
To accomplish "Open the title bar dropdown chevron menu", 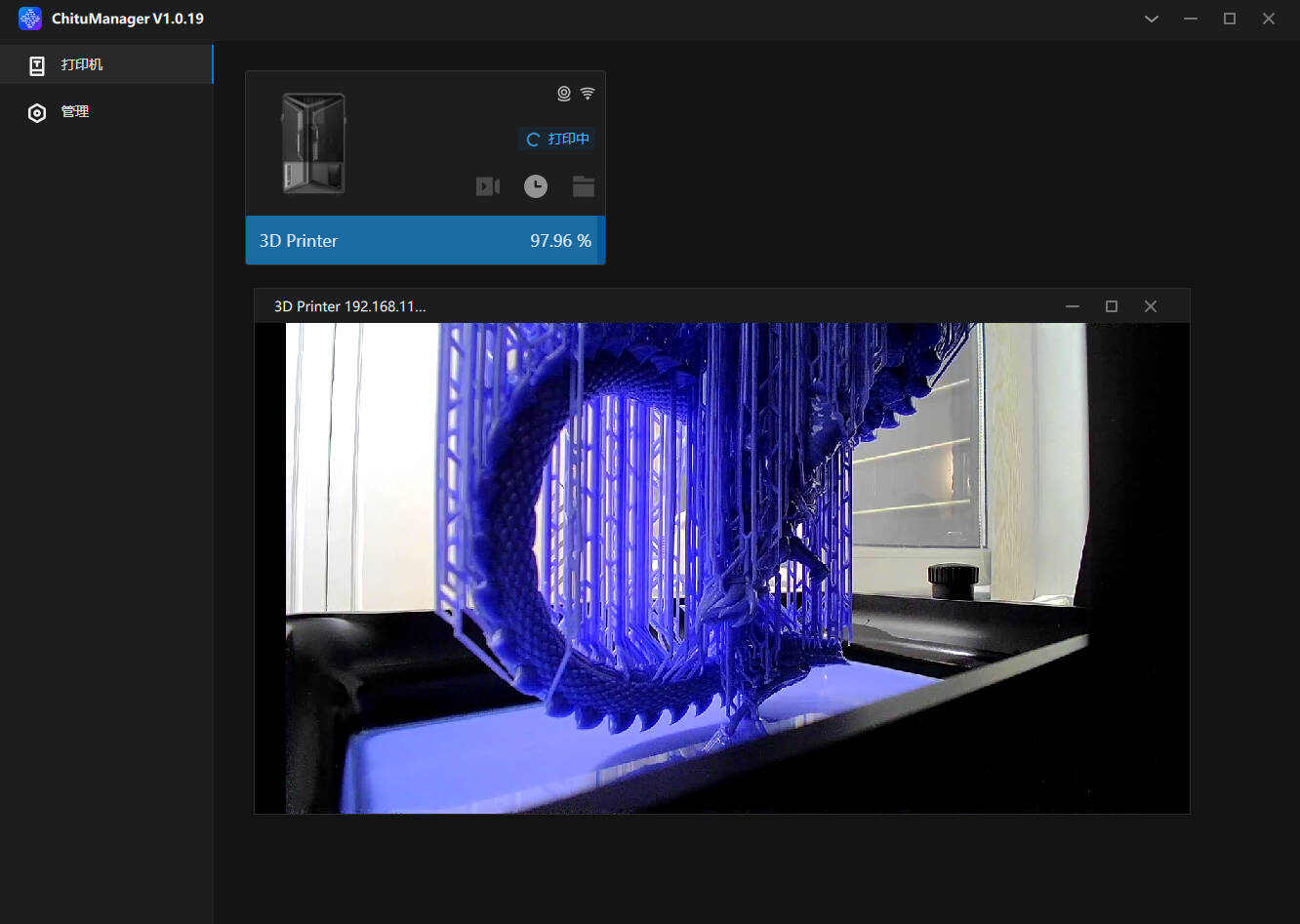I will click(x=1152, y=19).
